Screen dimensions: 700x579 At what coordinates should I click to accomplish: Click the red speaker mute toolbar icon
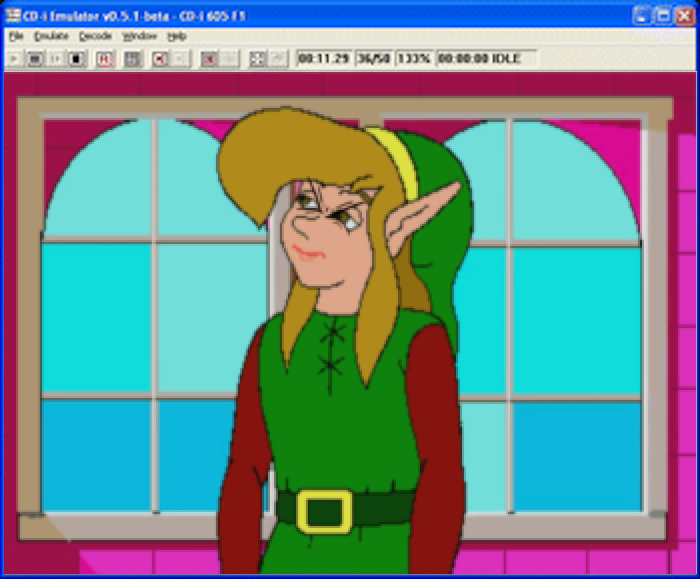point(160,59)
